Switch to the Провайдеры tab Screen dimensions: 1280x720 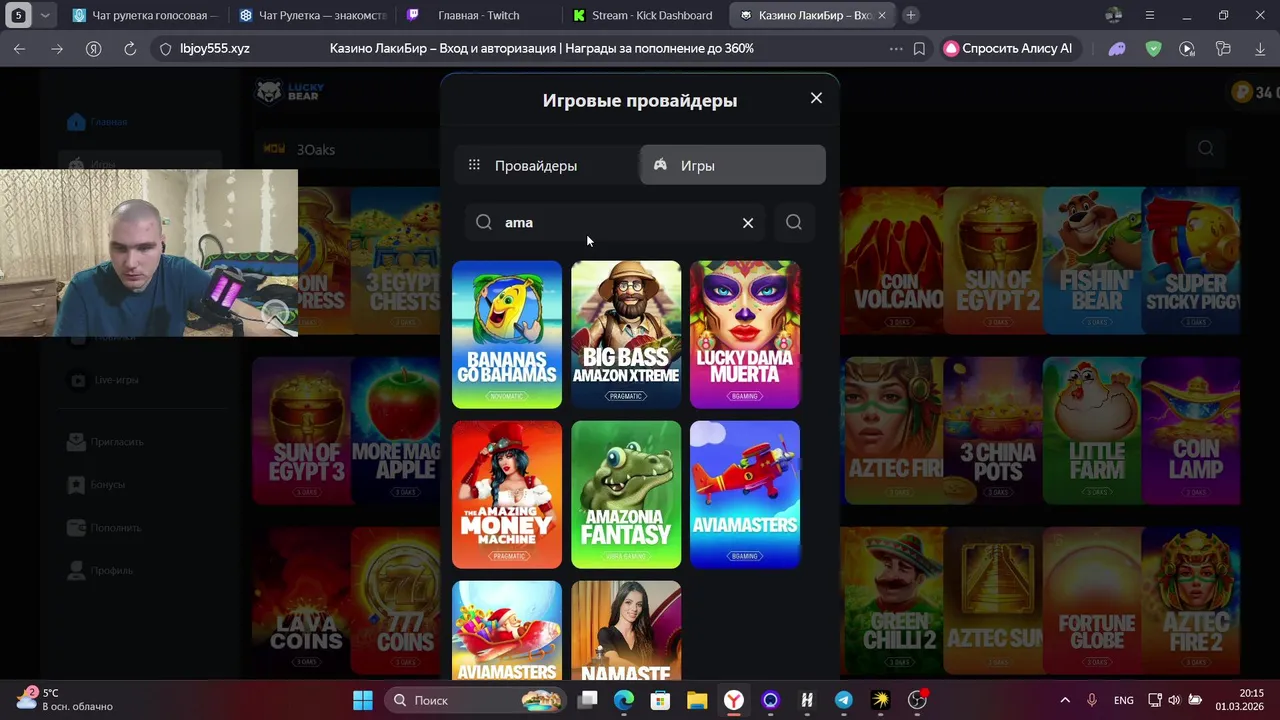(547, 165)
